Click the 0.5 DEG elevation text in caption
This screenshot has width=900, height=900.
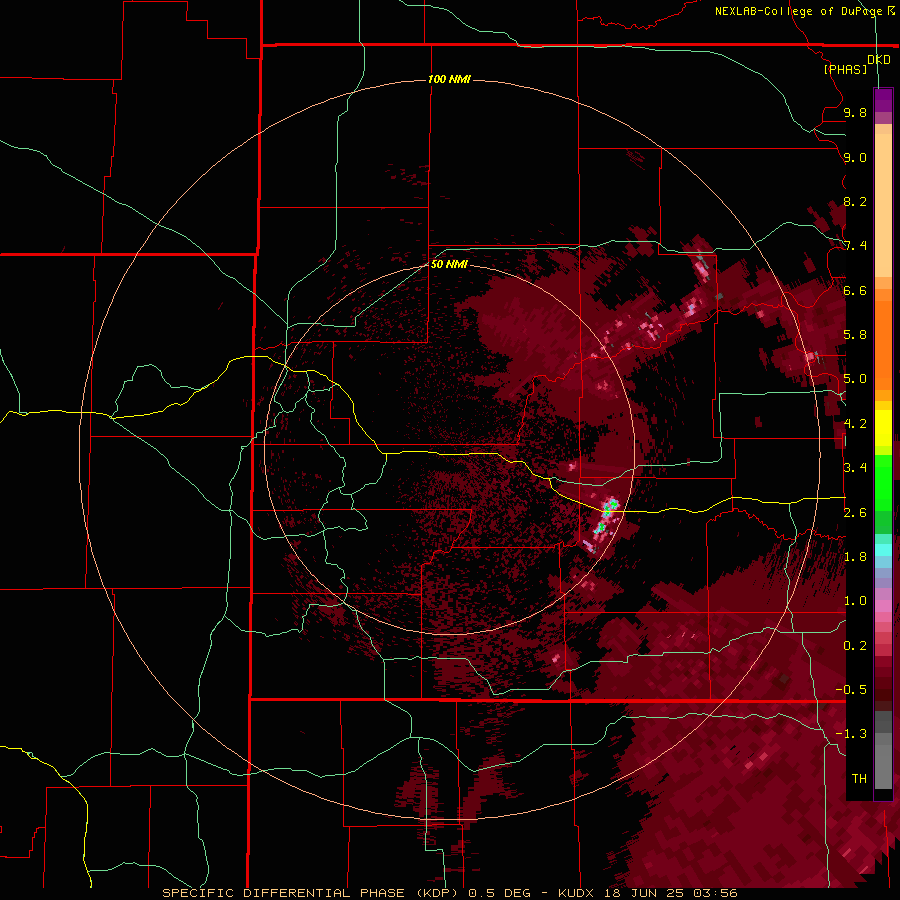tap(499, 893)
